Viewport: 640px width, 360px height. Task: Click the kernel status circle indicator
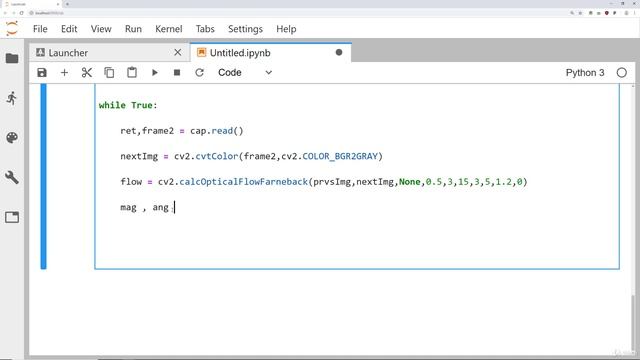622,73
